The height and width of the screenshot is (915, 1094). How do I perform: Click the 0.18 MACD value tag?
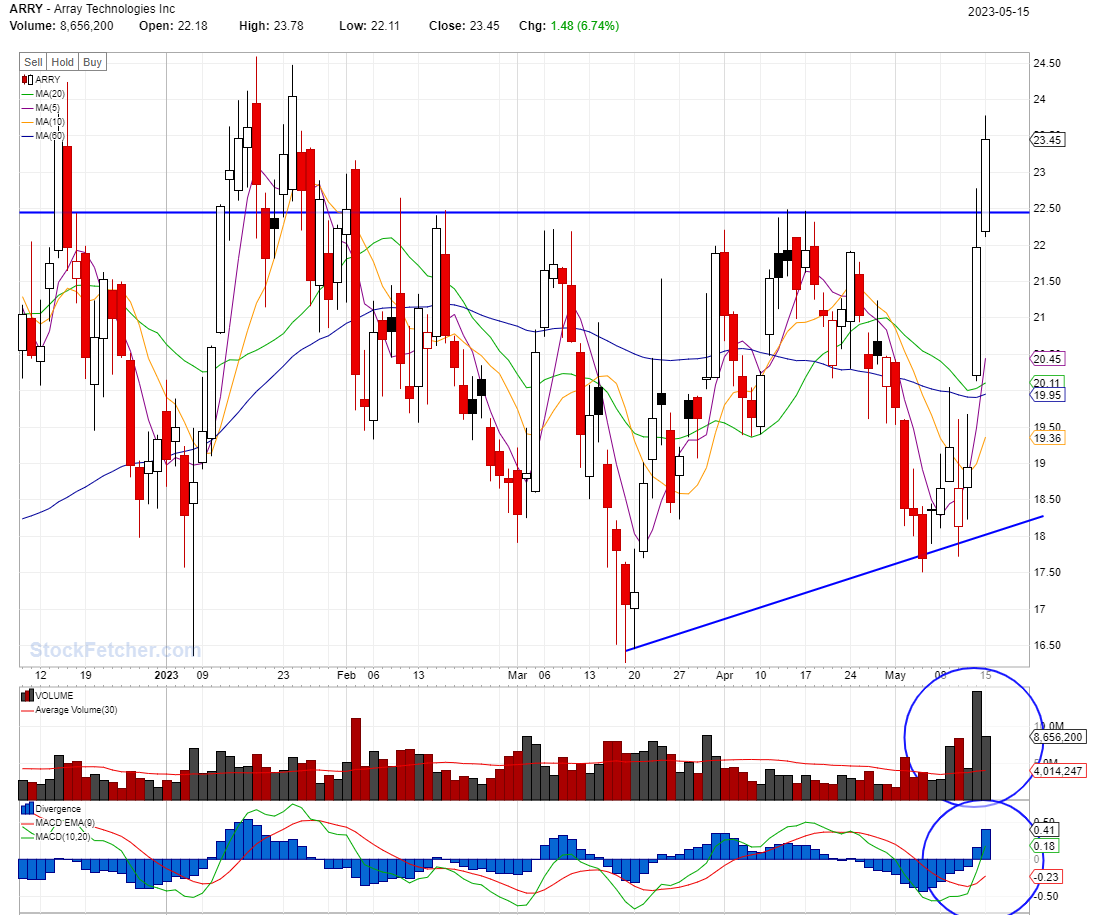point(1044,846)
